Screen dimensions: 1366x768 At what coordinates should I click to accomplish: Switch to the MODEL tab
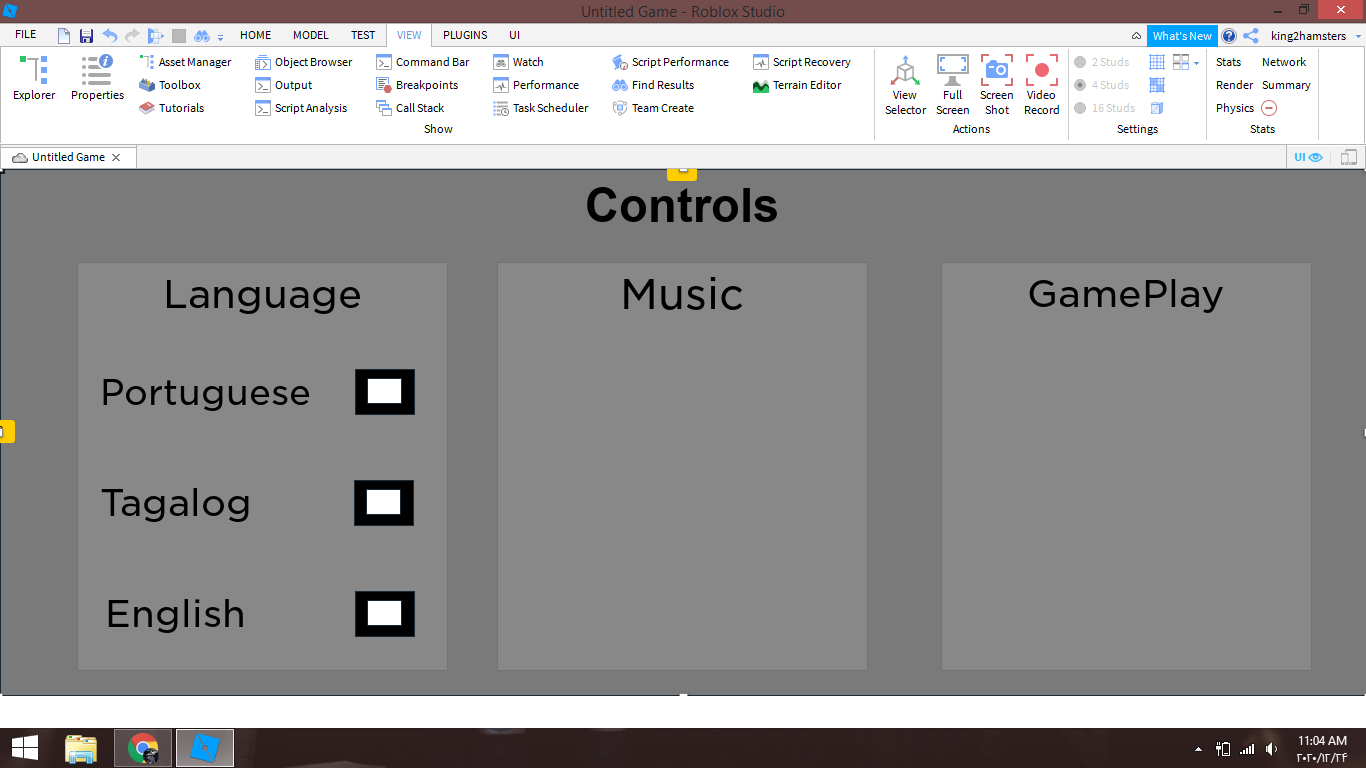[x=311, y=35]
